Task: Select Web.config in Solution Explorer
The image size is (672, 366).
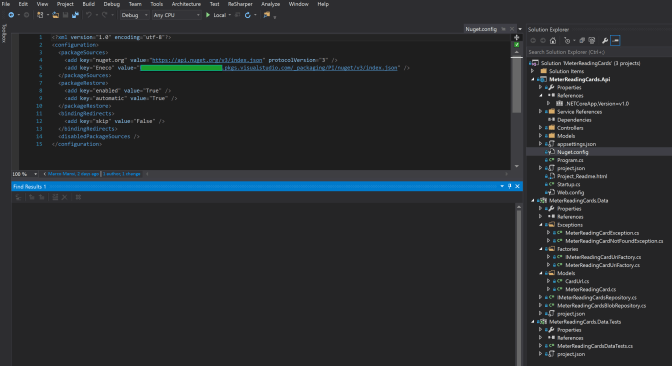Action: click(x=570, y=192)
